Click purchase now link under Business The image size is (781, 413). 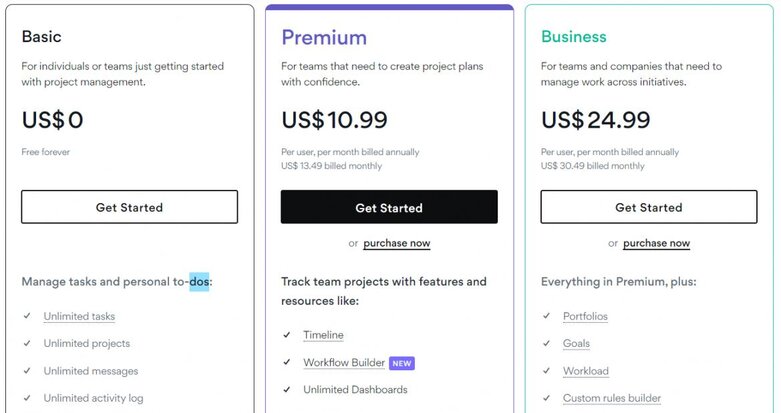[x=656, y=243]
